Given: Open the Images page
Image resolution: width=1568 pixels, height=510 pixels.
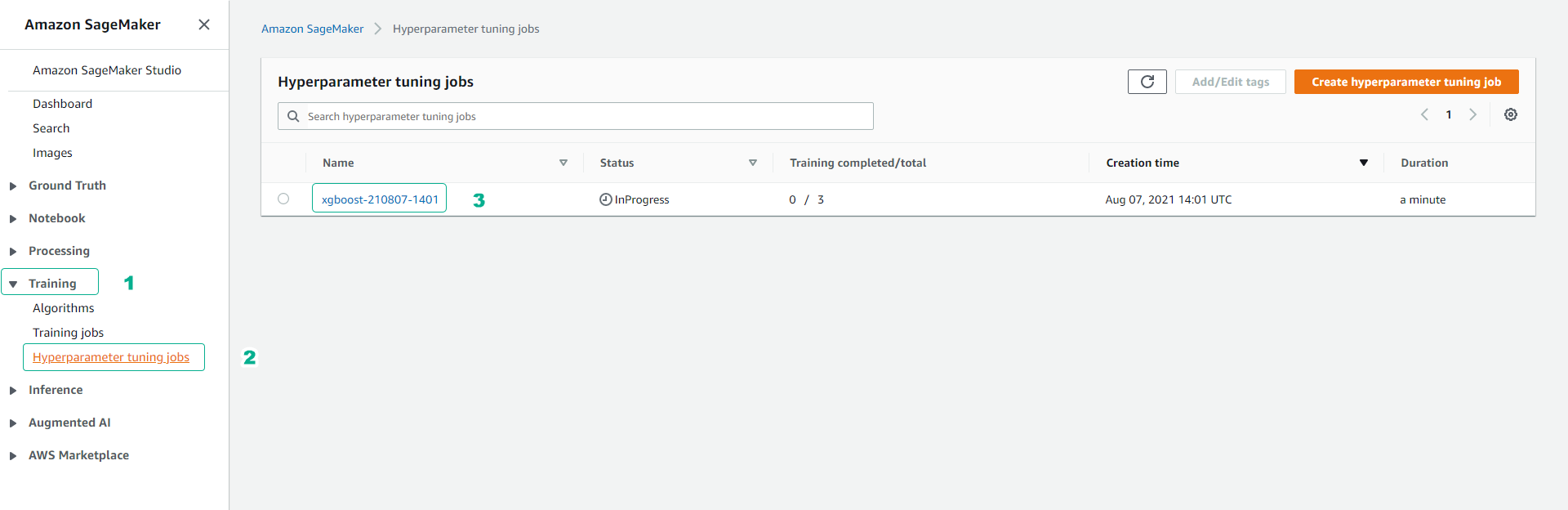Looking at the screenshot, I should pos(52,153).
